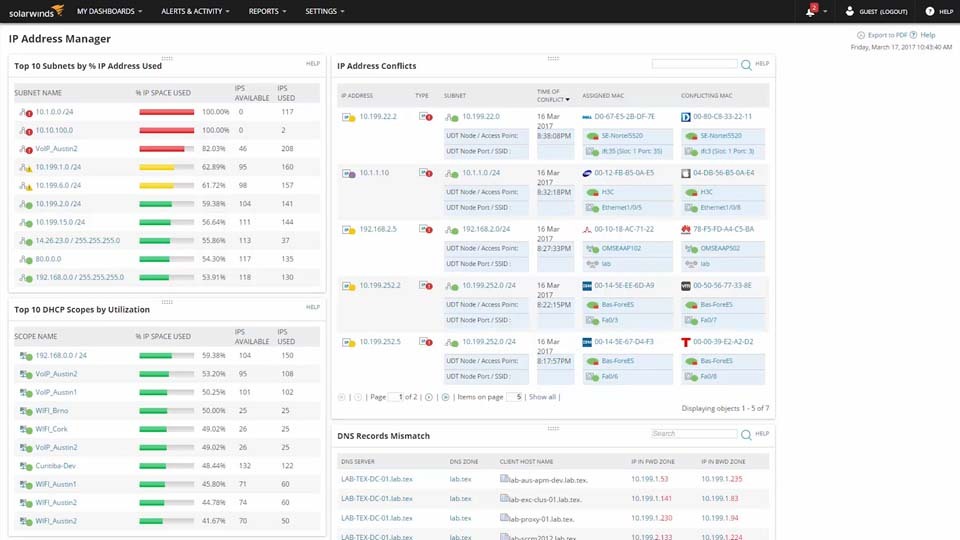This screenshot has height=540, width=960.
Task: Open the My Dashboards menu
Action: click(x=109, y=11)
